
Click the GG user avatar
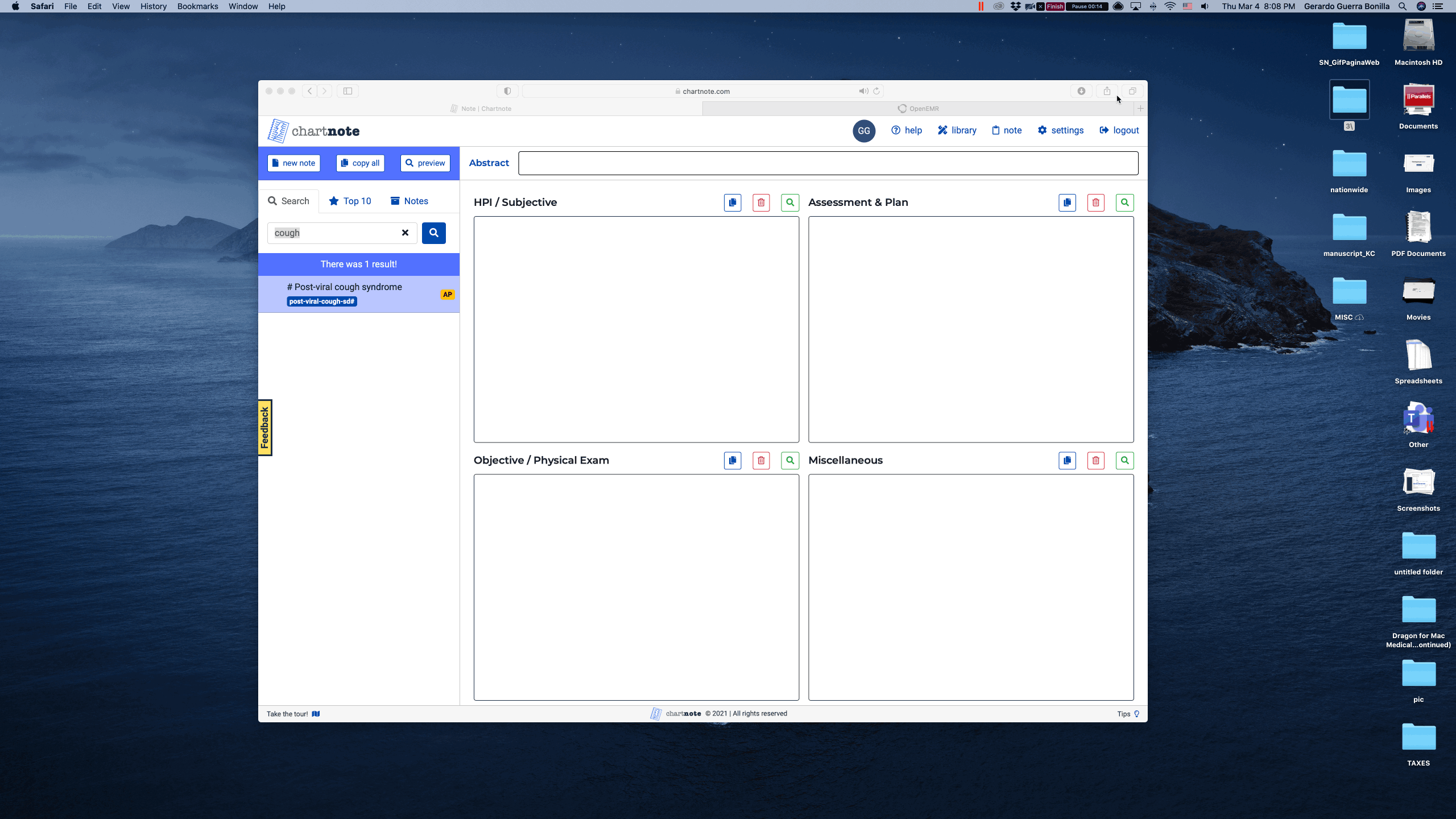pos(863,131)
